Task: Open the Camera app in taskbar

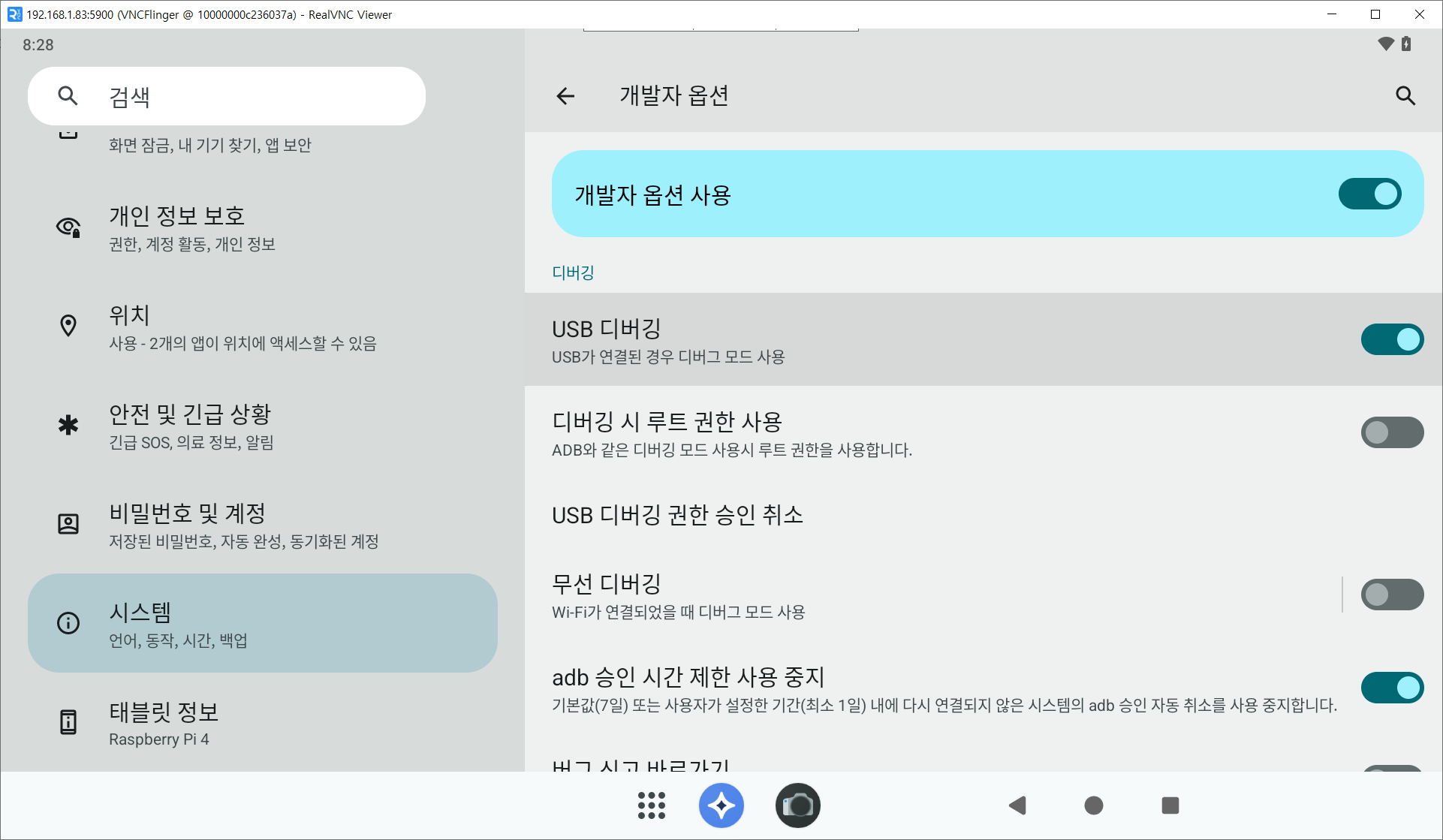Action: 797,805
